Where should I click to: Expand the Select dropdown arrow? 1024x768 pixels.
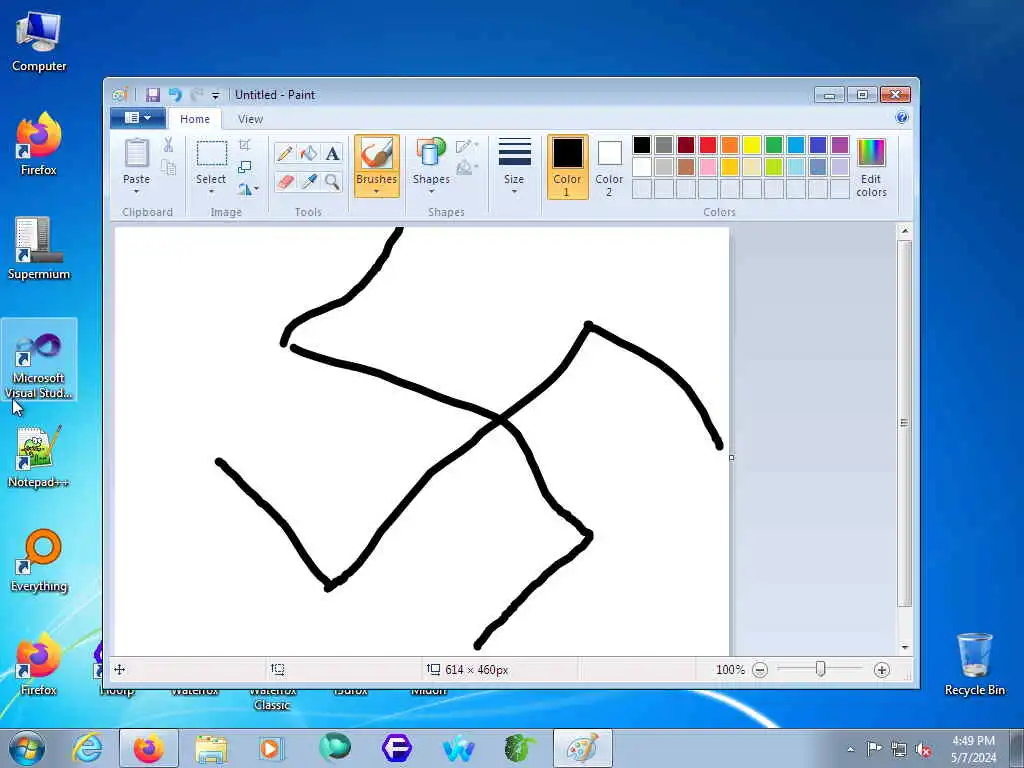[x=212, y=192]
